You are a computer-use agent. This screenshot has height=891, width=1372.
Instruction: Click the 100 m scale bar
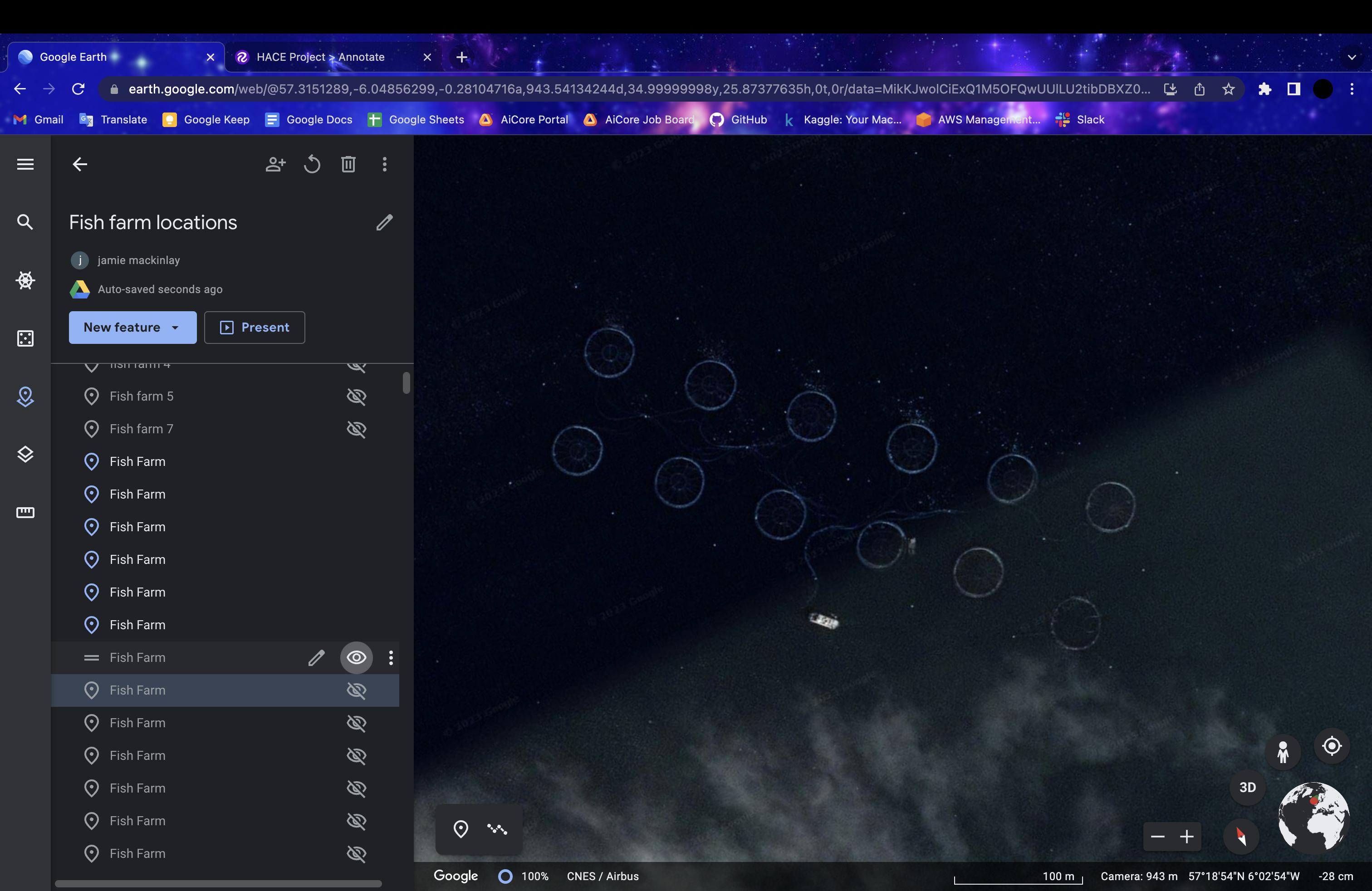click(x=1019, y=877)
